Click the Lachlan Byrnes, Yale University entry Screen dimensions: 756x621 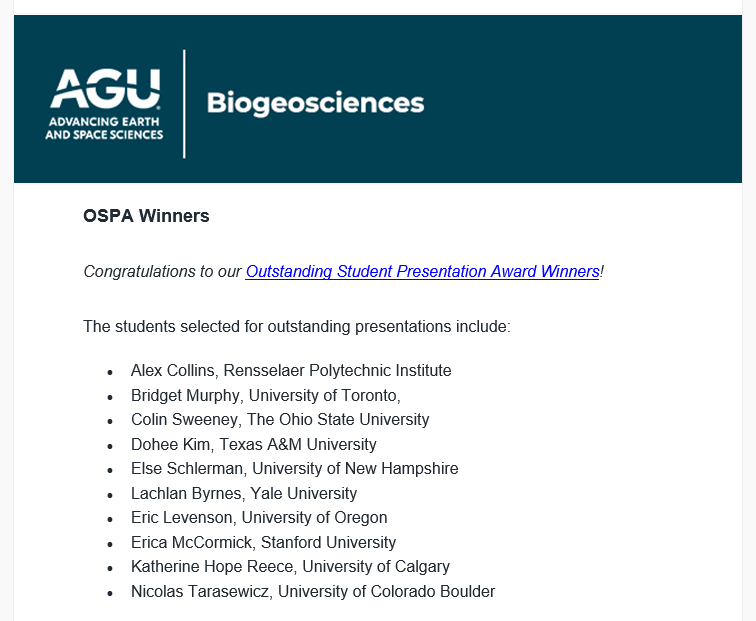pos(243,493)
